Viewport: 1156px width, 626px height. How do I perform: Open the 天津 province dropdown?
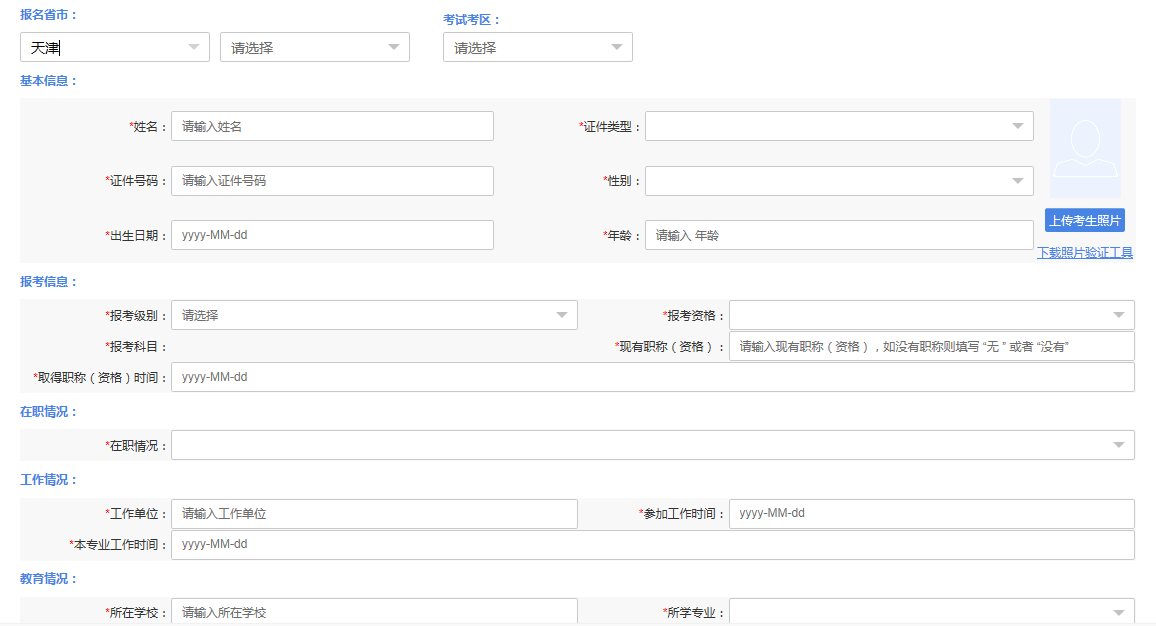coord(115,47)
